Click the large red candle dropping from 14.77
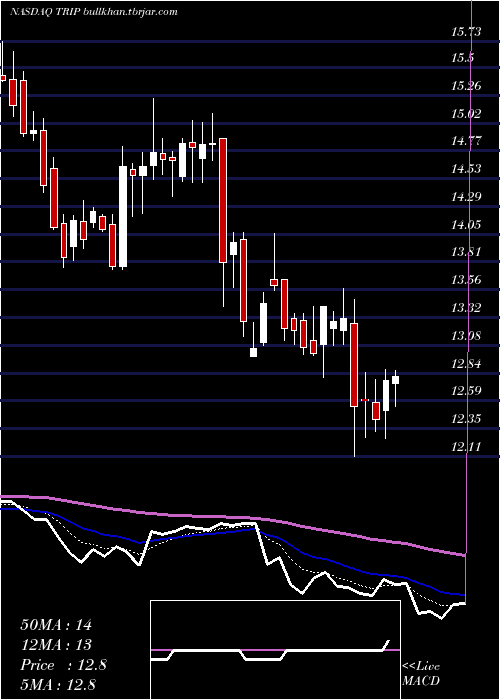Viewport: 500px width, 700px height. point(223,200)
